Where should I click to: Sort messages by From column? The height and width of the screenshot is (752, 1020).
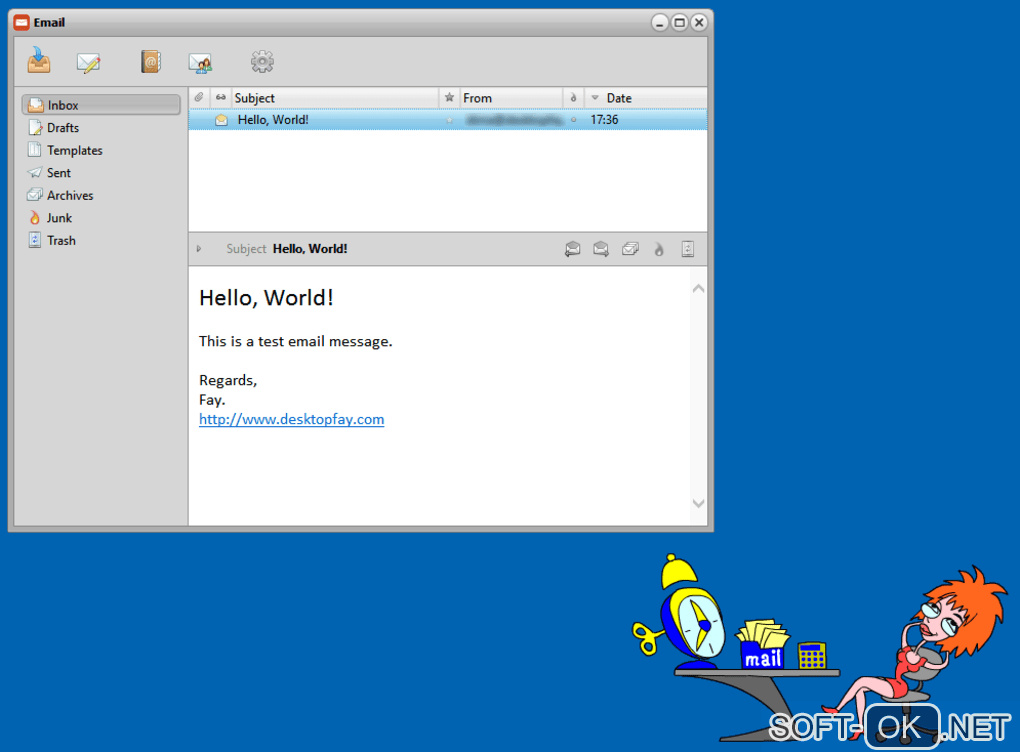pyautogui.click(x=511, y=98)
